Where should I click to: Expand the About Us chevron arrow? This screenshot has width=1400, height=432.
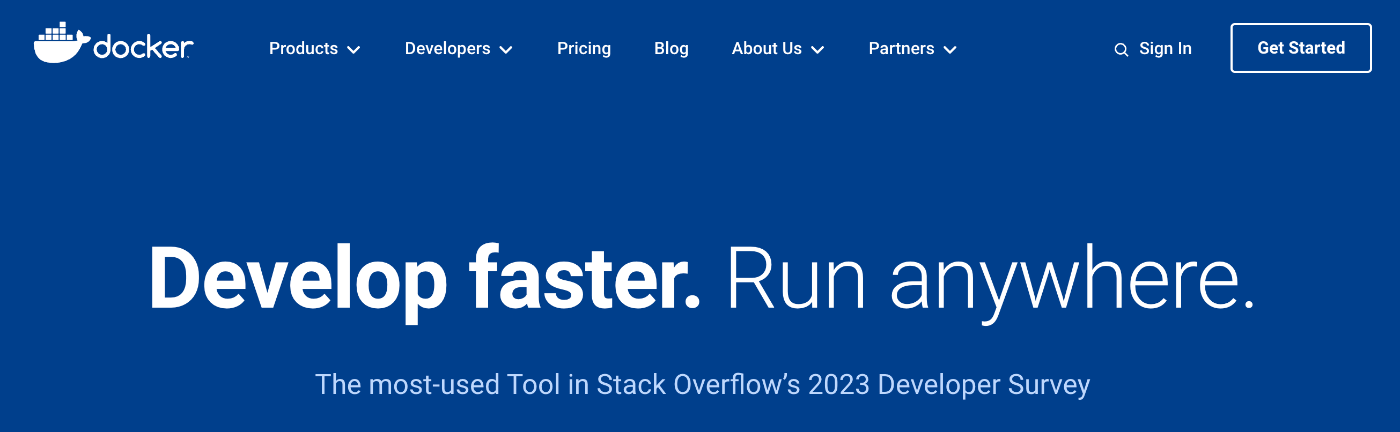[x=818, y=49]
